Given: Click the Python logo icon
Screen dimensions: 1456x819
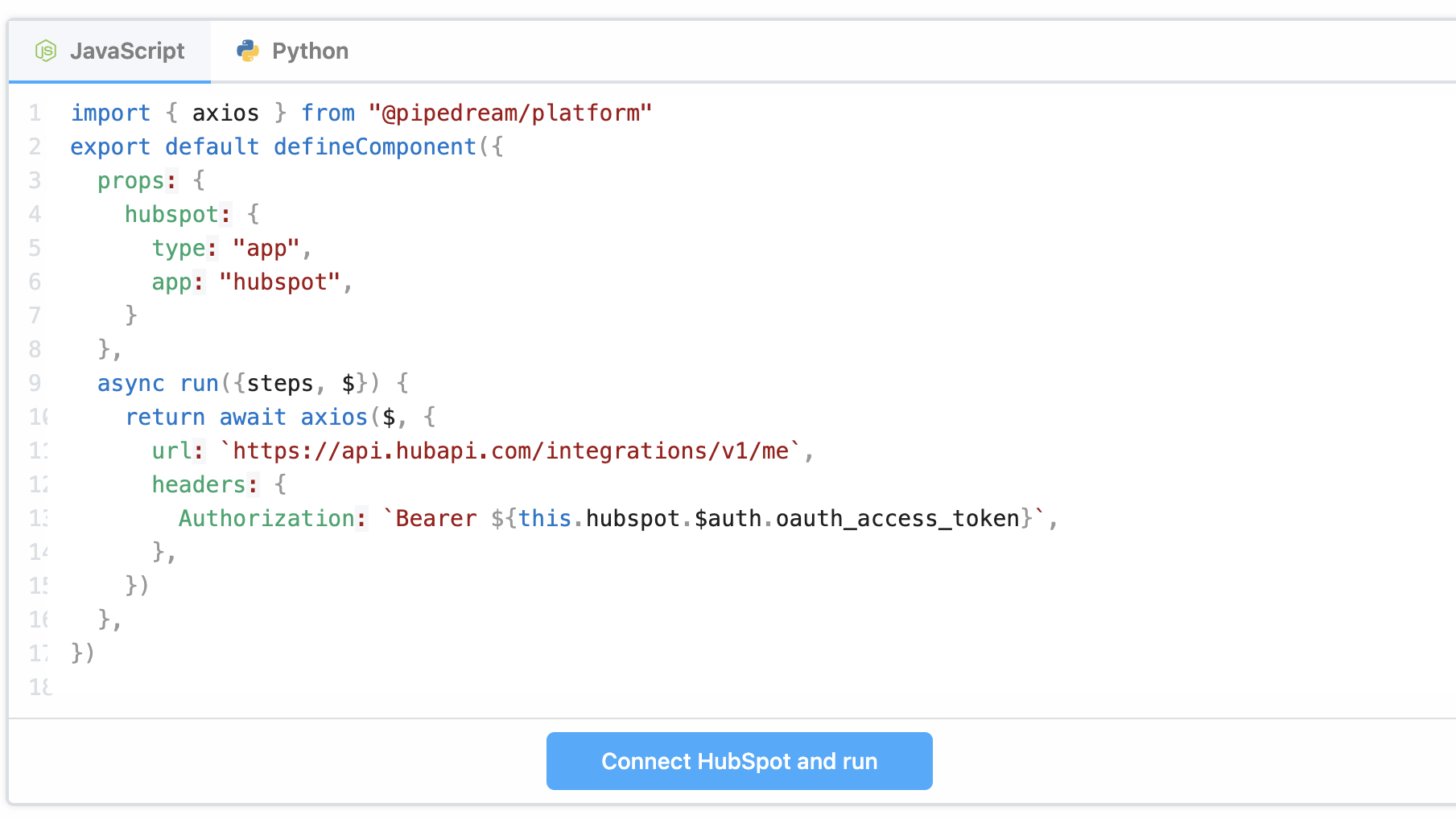Looking at the screenshot, I should pos(248,51).
